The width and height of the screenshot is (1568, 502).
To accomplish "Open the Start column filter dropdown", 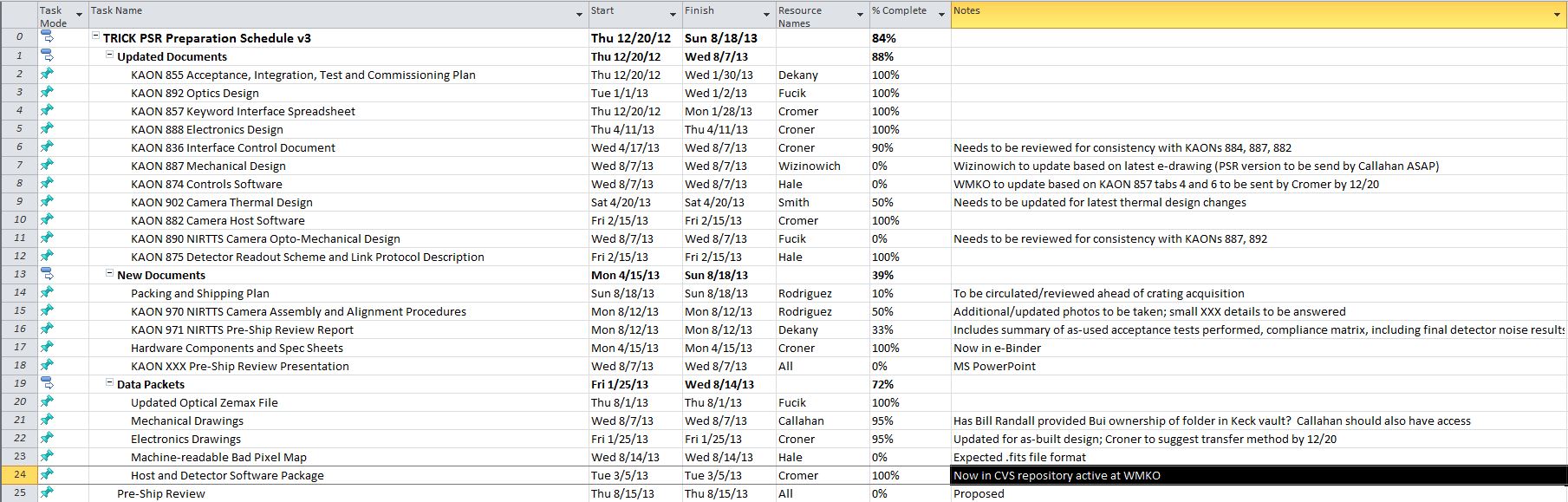I will pos(673,15).
